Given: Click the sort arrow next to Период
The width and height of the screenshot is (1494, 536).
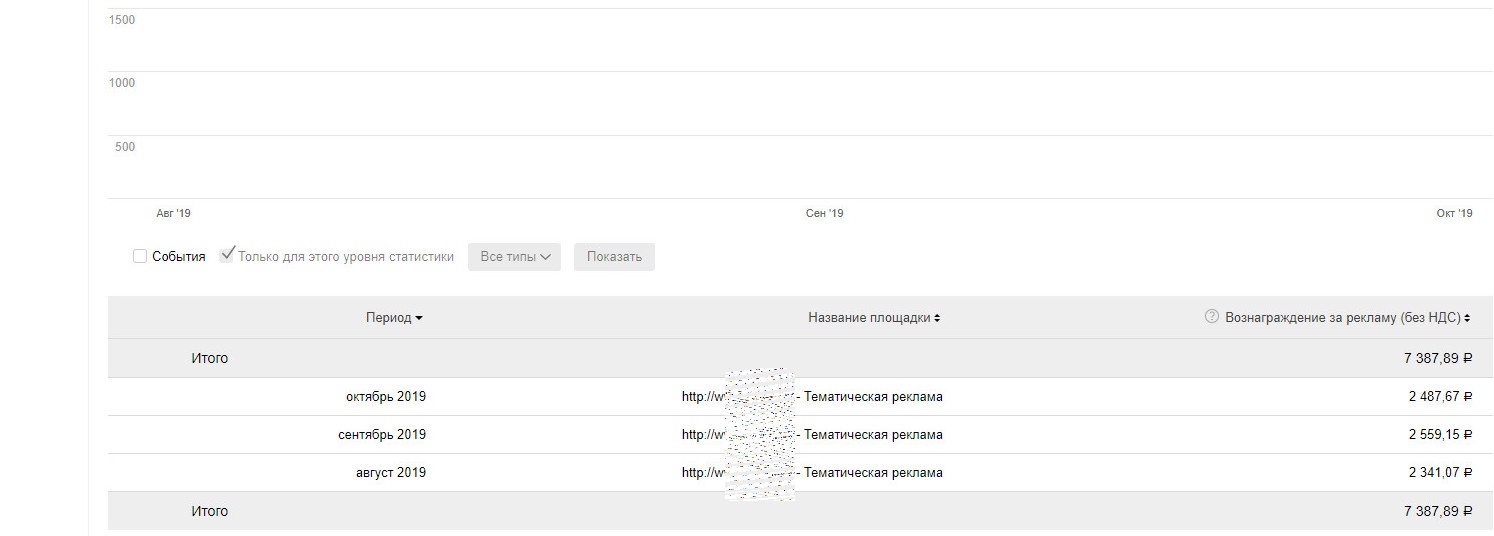Looking at the screenshot, I should coord(419,318).
